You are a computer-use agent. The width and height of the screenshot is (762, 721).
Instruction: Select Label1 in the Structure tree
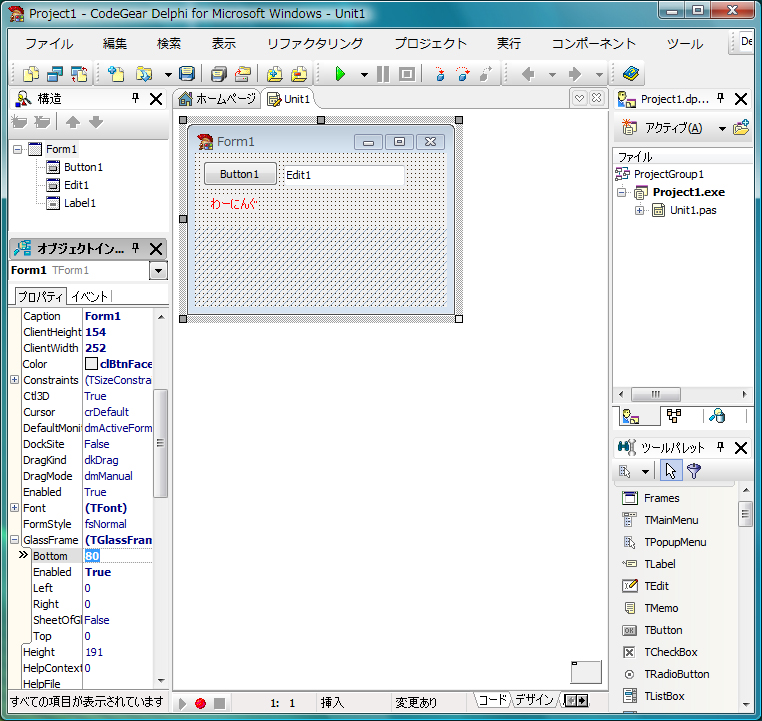(80, 203)
